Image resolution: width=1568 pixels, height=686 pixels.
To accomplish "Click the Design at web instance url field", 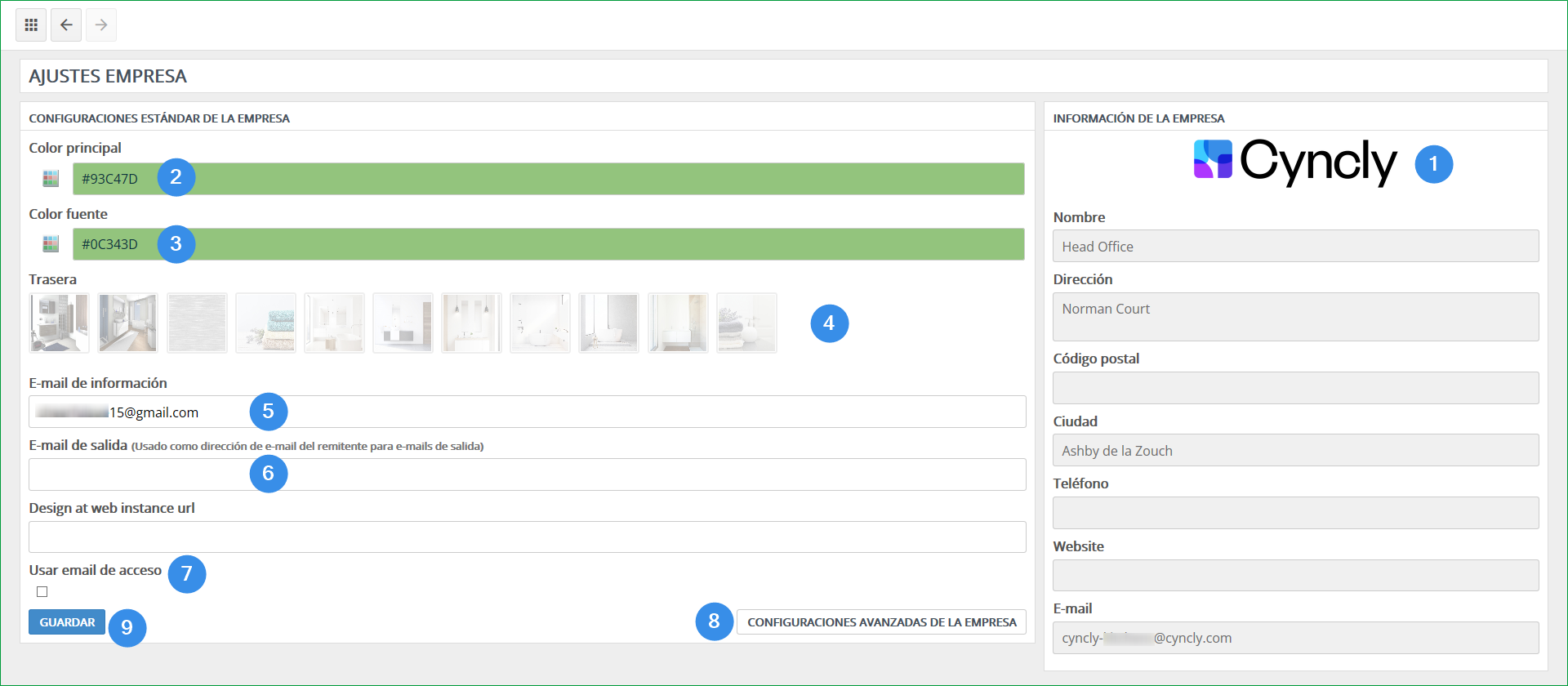I will 528,537.
